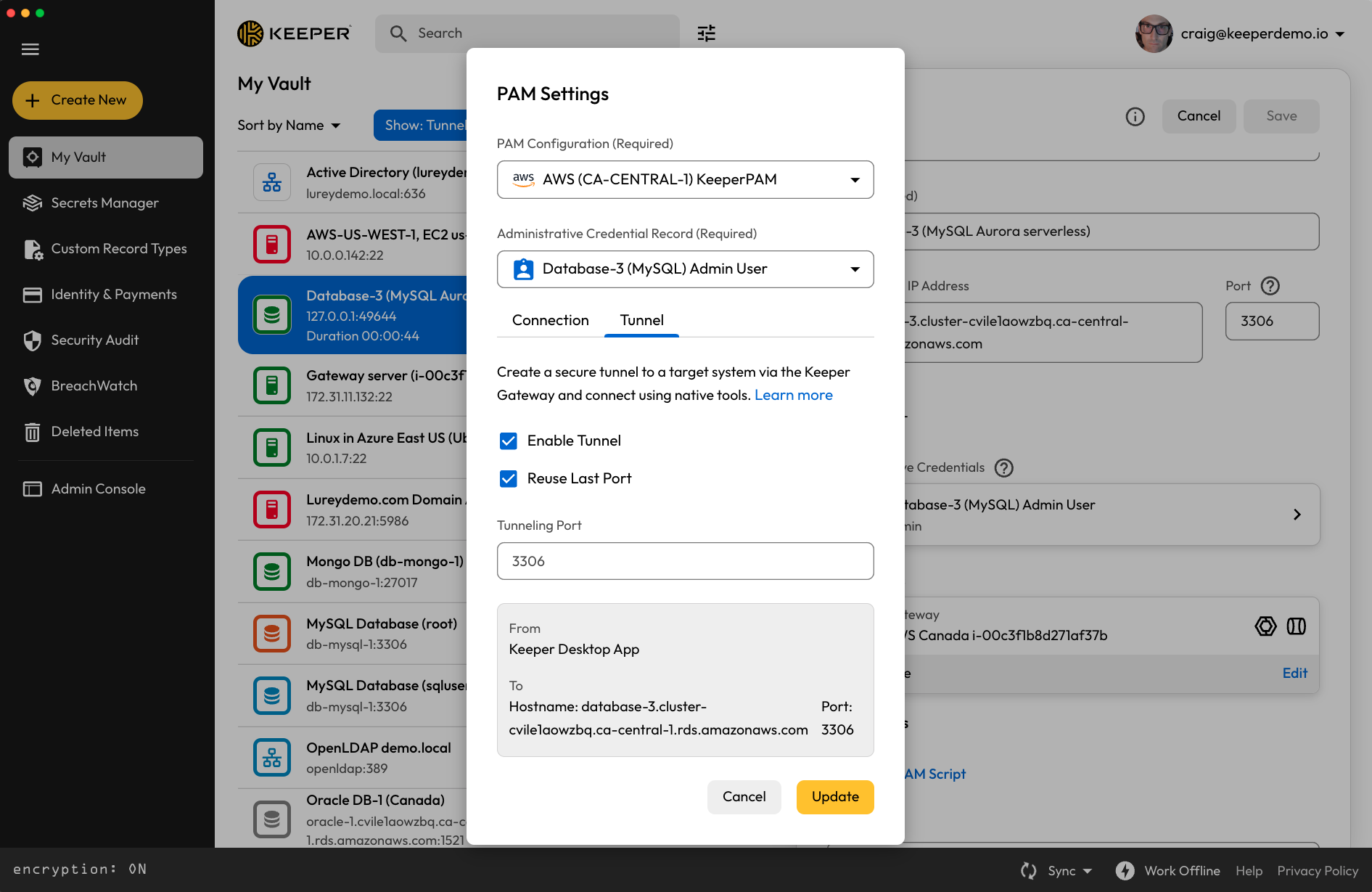Toggle the Reuse Last Port checkbox
This screenshot has width=1372, height=892.
click(509, 479)
